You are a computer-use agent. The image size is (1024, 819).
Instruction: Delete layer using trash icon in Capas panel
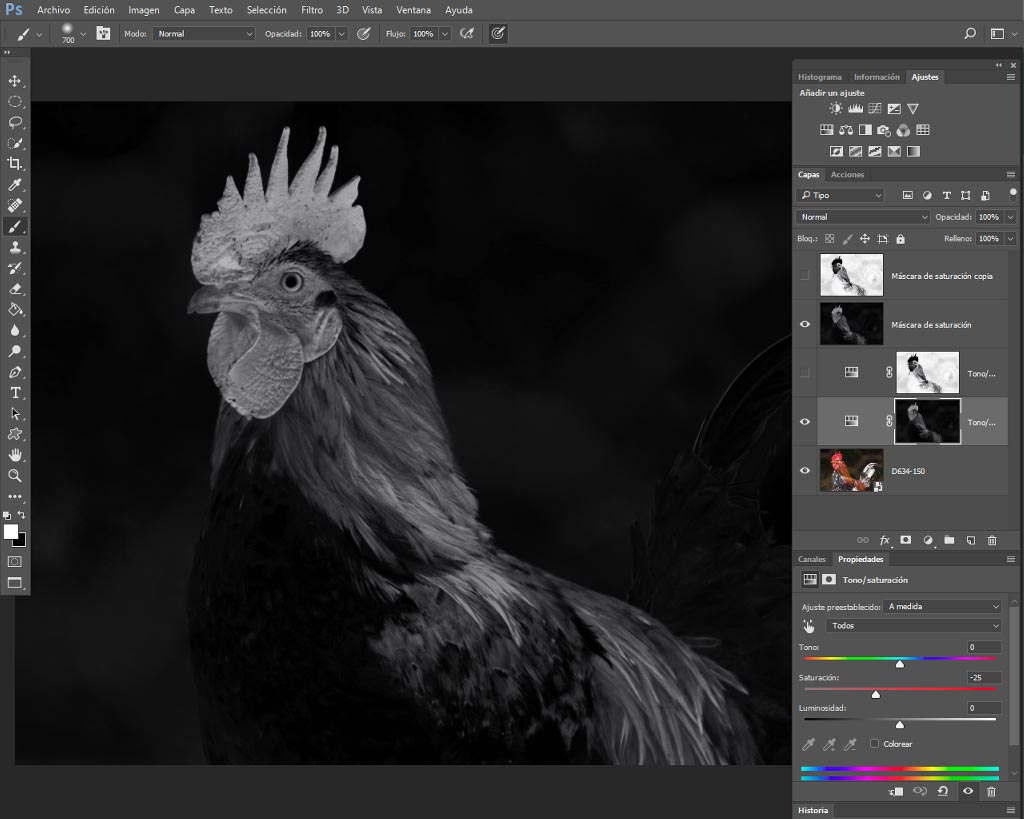pos(992,540)
